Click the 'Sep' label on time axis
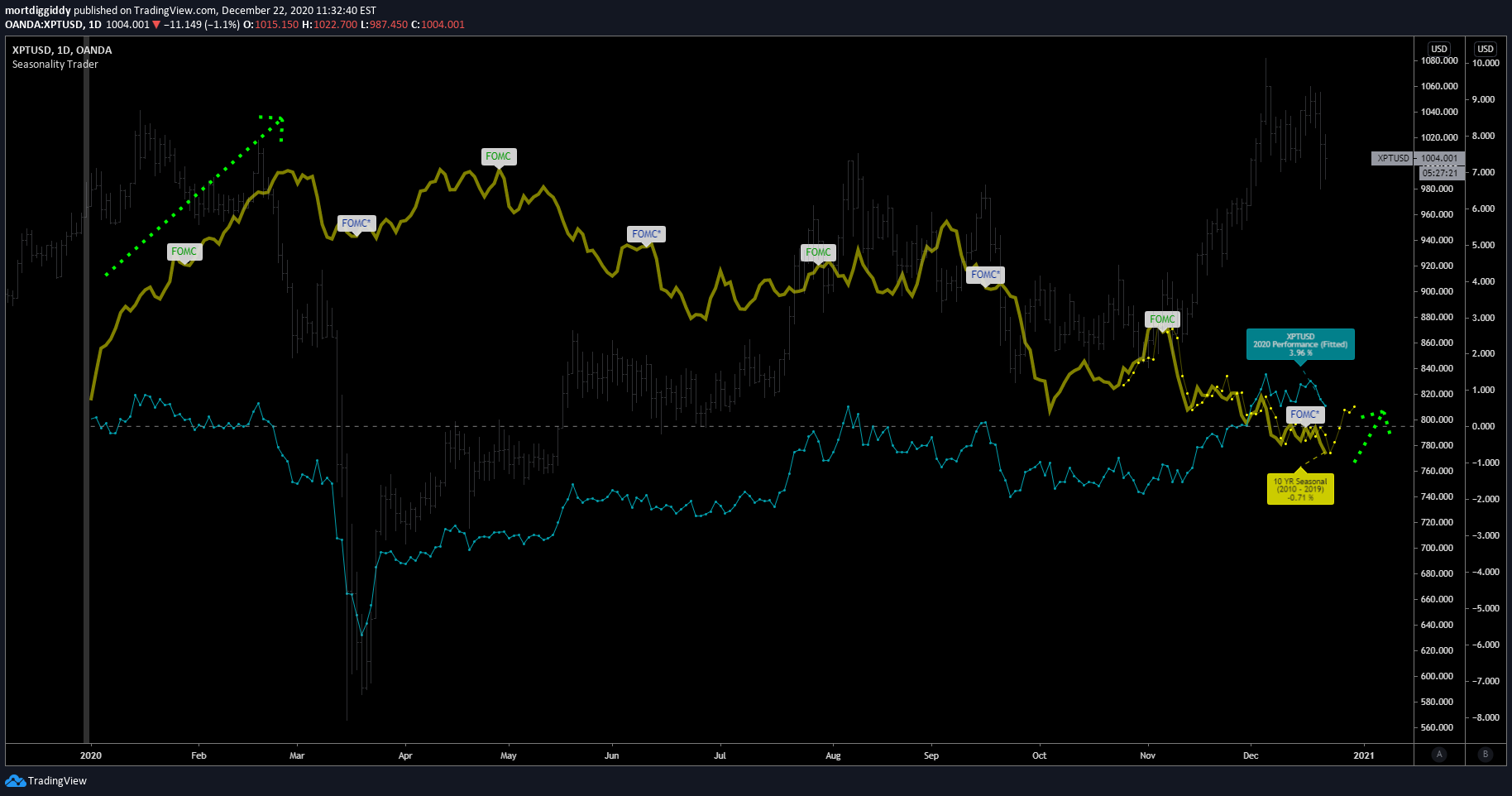The image size is (1512, 796). click(931, 755)
